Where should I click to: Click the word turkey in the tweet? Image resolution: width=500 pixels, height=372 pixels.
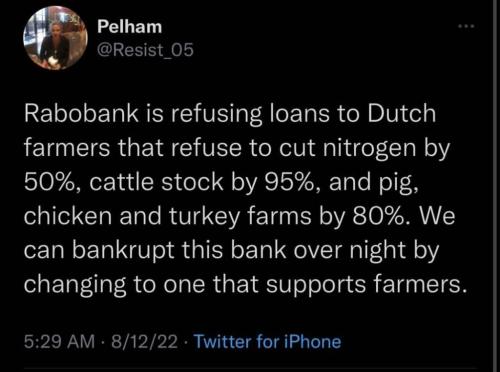pyautogui.click(x=204, y=217)
